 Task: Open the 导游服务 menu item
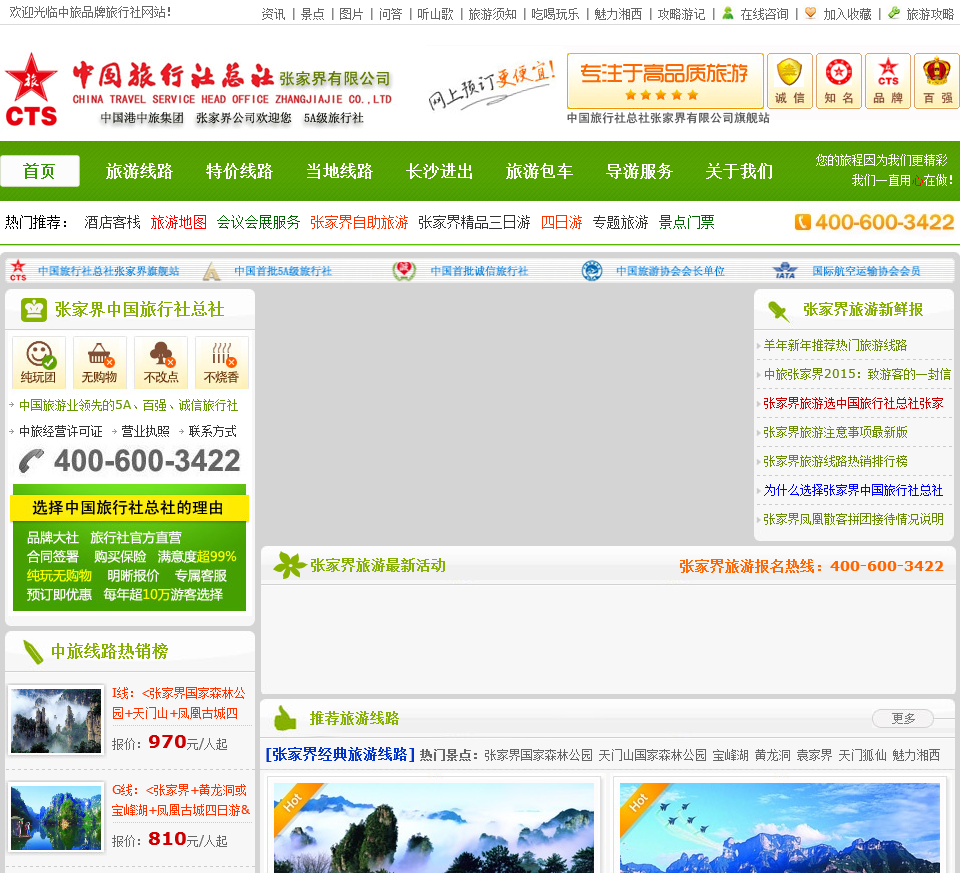coord(639,171)
